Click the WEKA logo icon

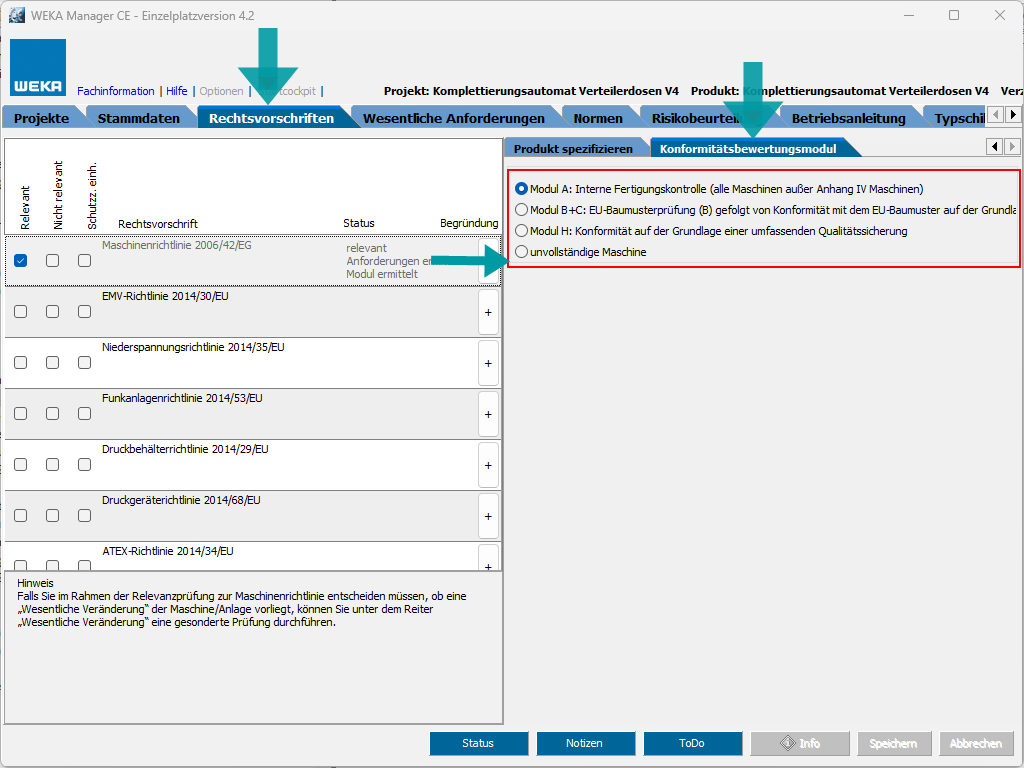(x=38, y=68)
